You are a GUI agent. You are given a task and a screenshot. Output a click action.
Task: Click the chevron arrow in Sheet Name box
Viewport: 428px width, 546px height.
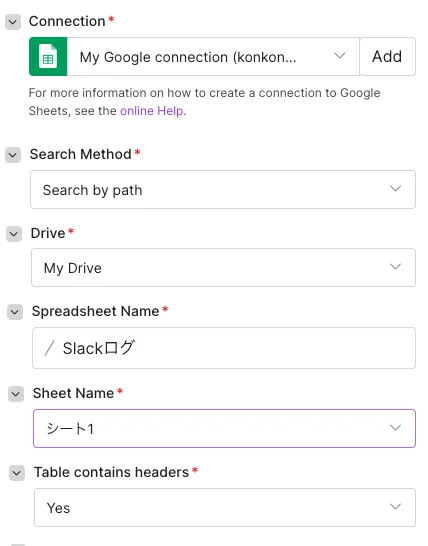click(x=396, y=428)
